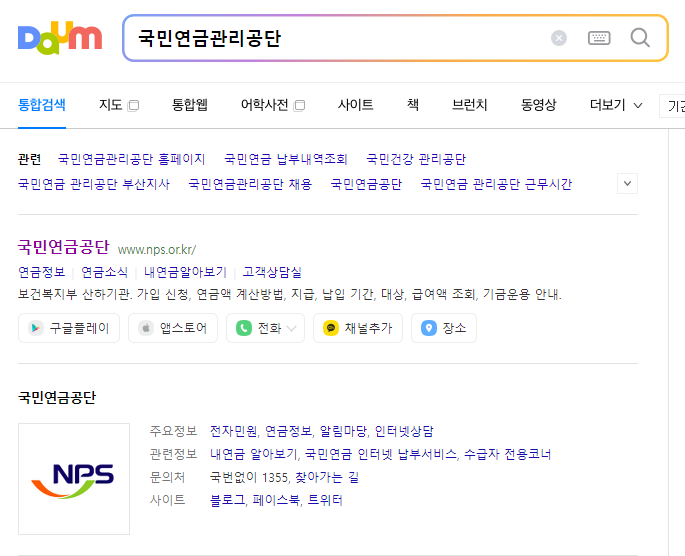
Task: Open the 트위터 link
Action: click(325, 500)
